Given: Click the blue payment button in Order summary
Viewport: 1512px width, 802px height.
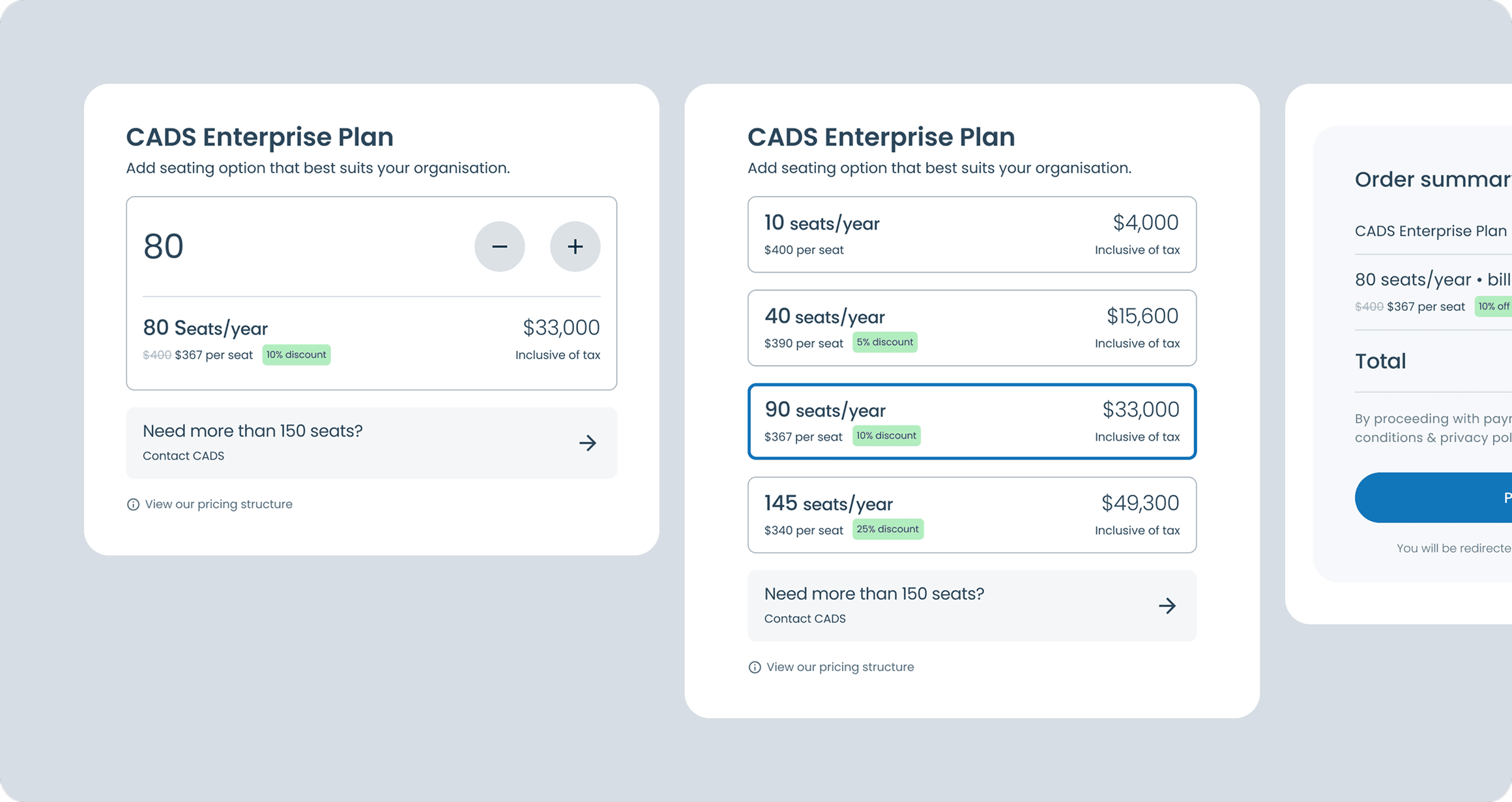Looking at the screenshot, I should point(1434,498).
